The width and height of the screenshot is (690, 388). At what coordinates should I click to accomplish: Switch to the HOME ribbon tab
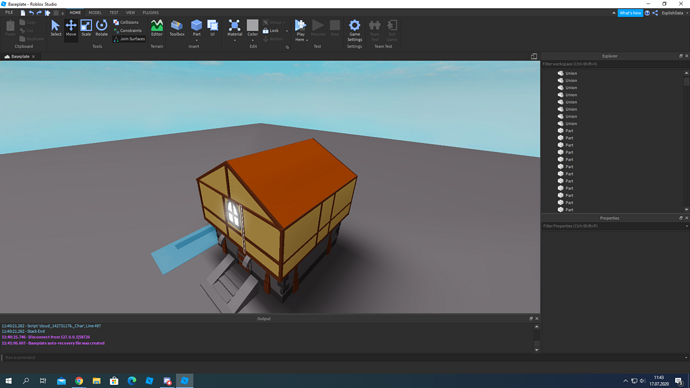point(75,13)
